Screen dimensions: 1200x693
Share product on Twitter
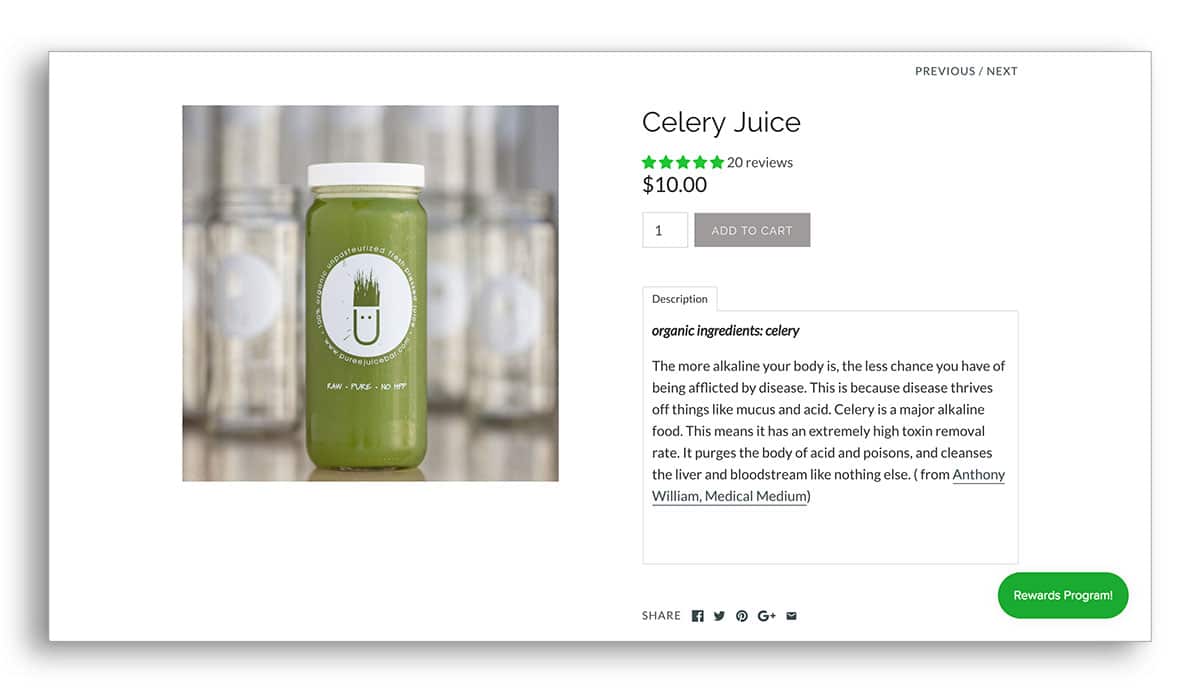[719, 616]
